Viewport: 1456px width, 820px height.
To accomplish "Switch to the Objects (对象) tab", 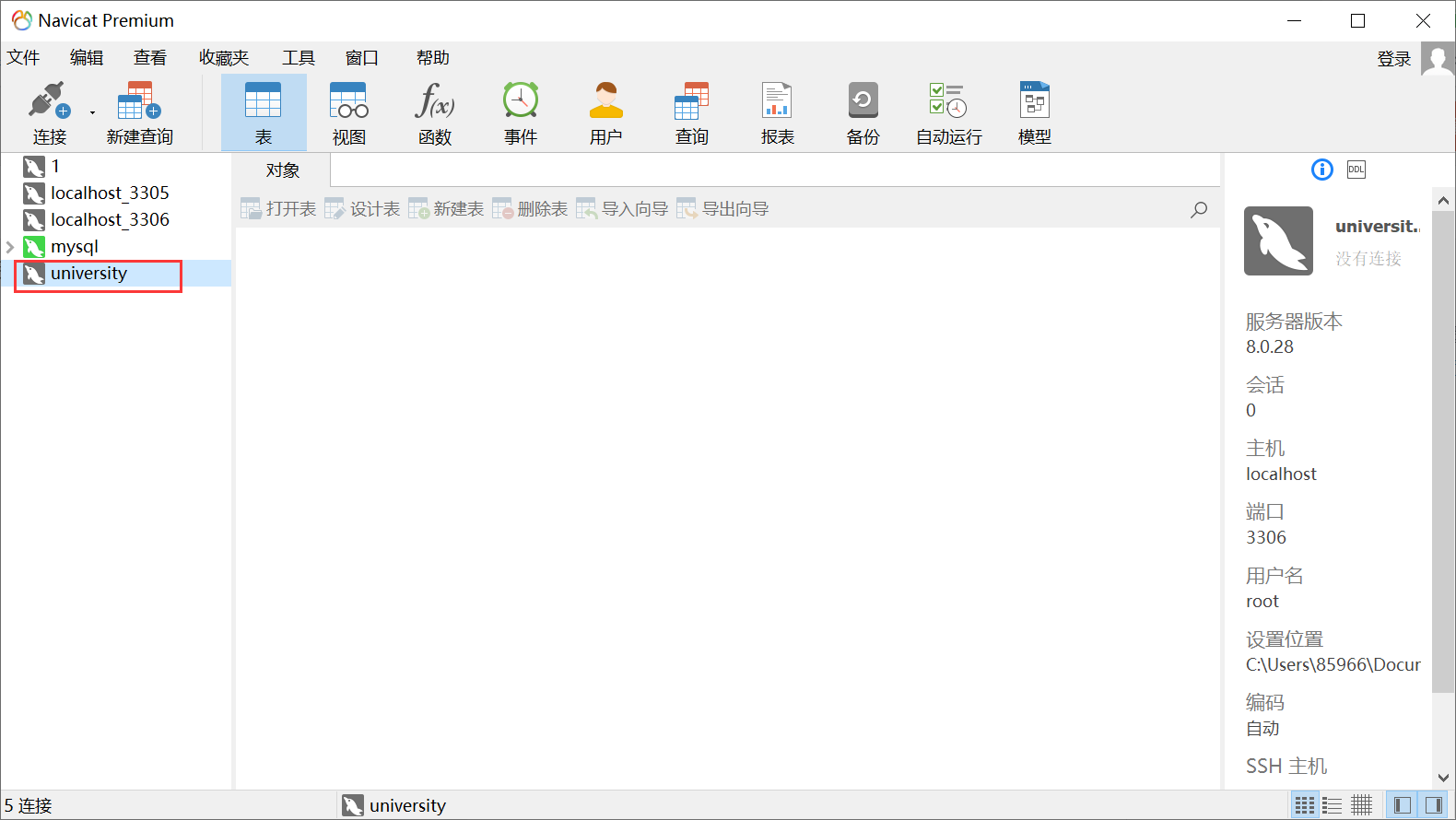I will (283, 170).
